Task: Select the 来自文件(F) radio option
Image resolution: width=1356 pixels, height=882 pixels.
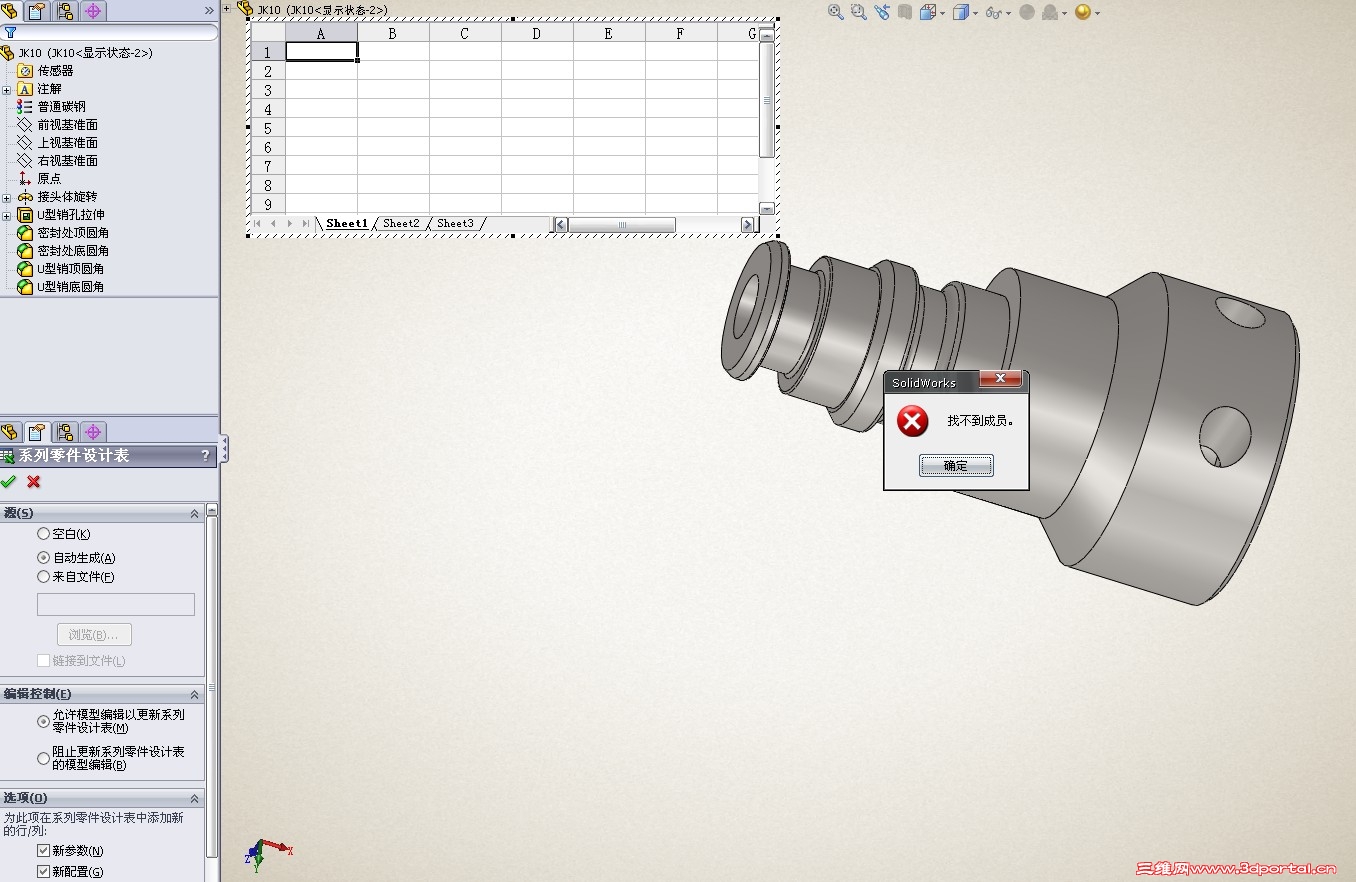Action: [x=43, y=576]
